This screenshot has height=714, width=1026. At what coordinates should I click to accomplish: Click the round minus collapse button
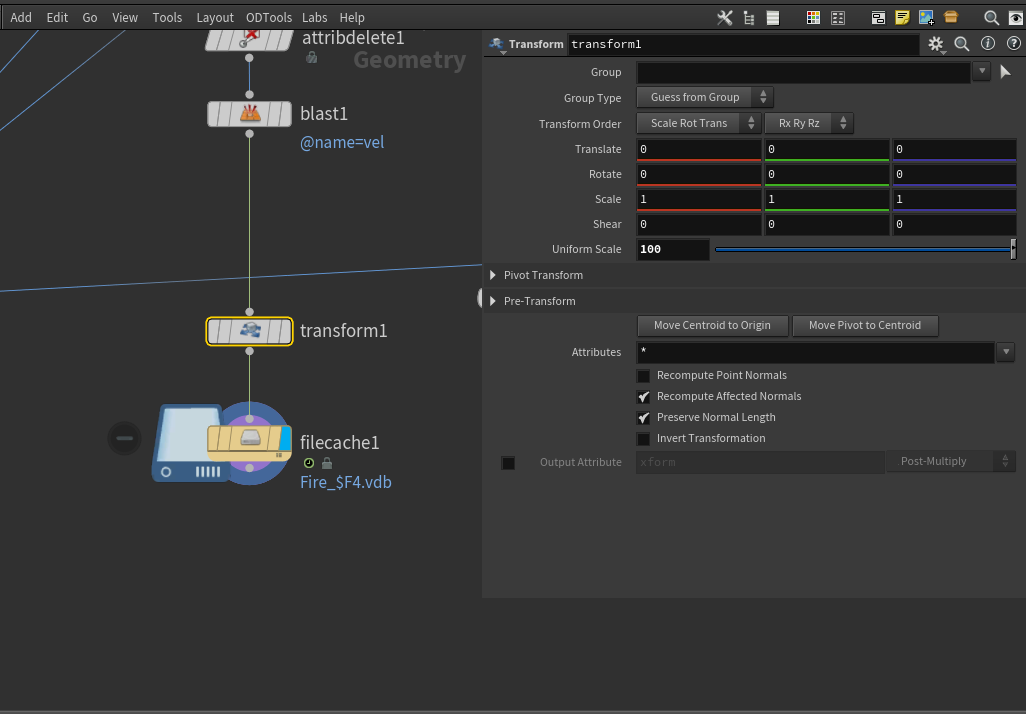pos(124,438)
